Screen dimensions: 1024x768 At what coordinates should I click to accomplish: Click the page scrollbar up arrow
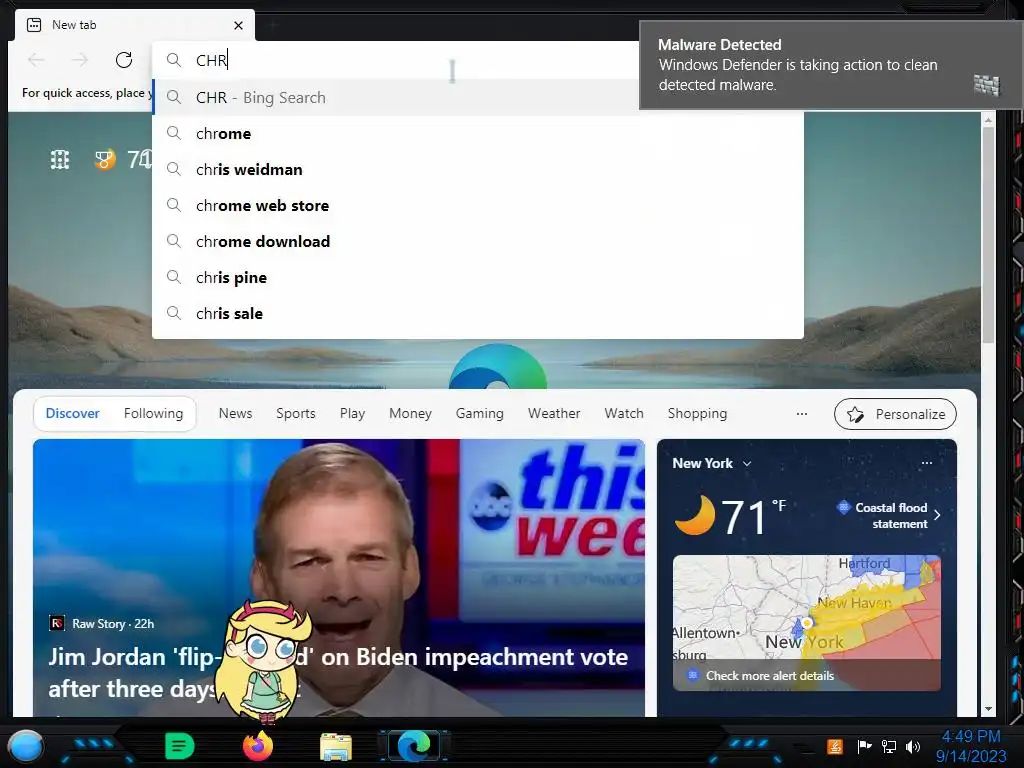988,120
